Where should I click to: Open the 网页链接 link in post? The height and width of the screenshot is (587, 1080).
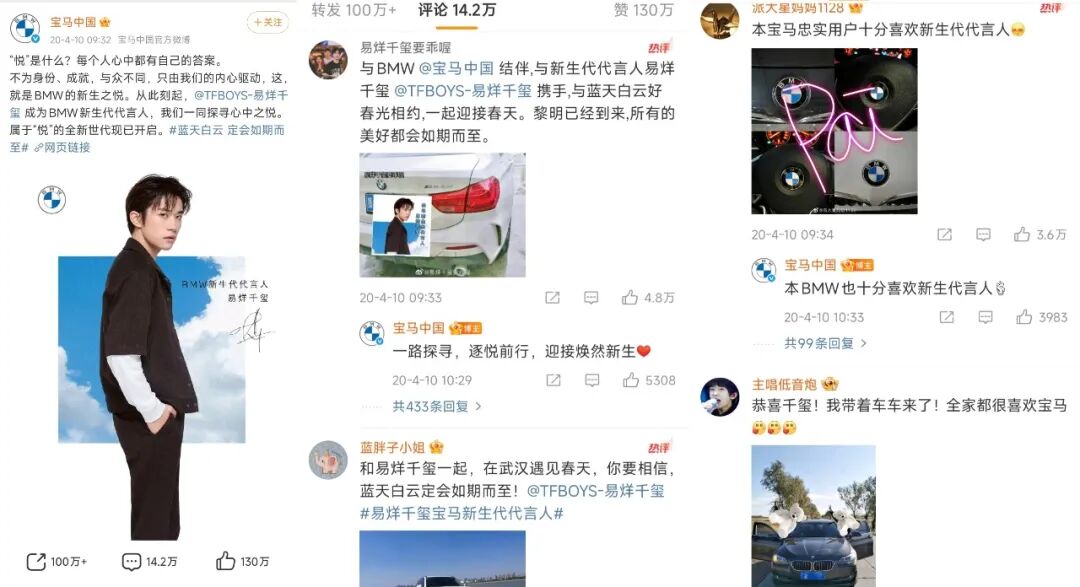tap(62, 147)
